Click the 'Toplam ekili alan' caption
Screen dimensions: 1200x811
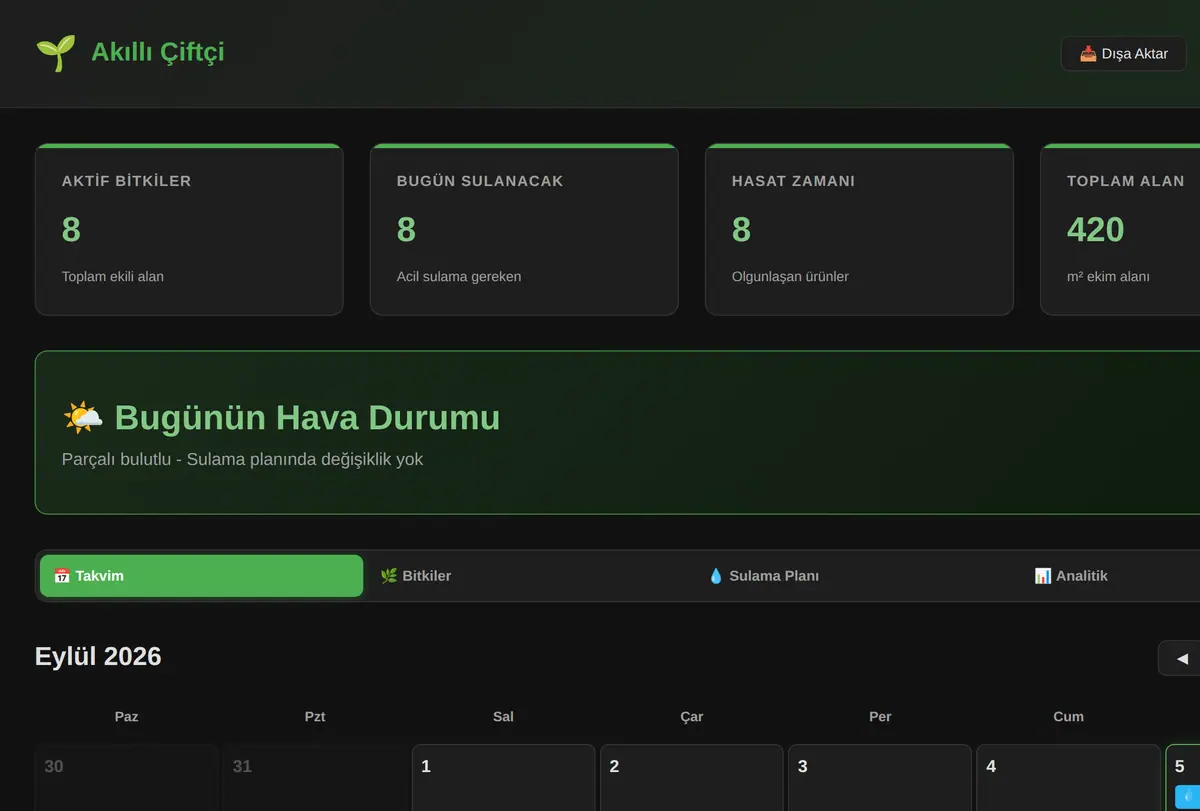[113, 277]
